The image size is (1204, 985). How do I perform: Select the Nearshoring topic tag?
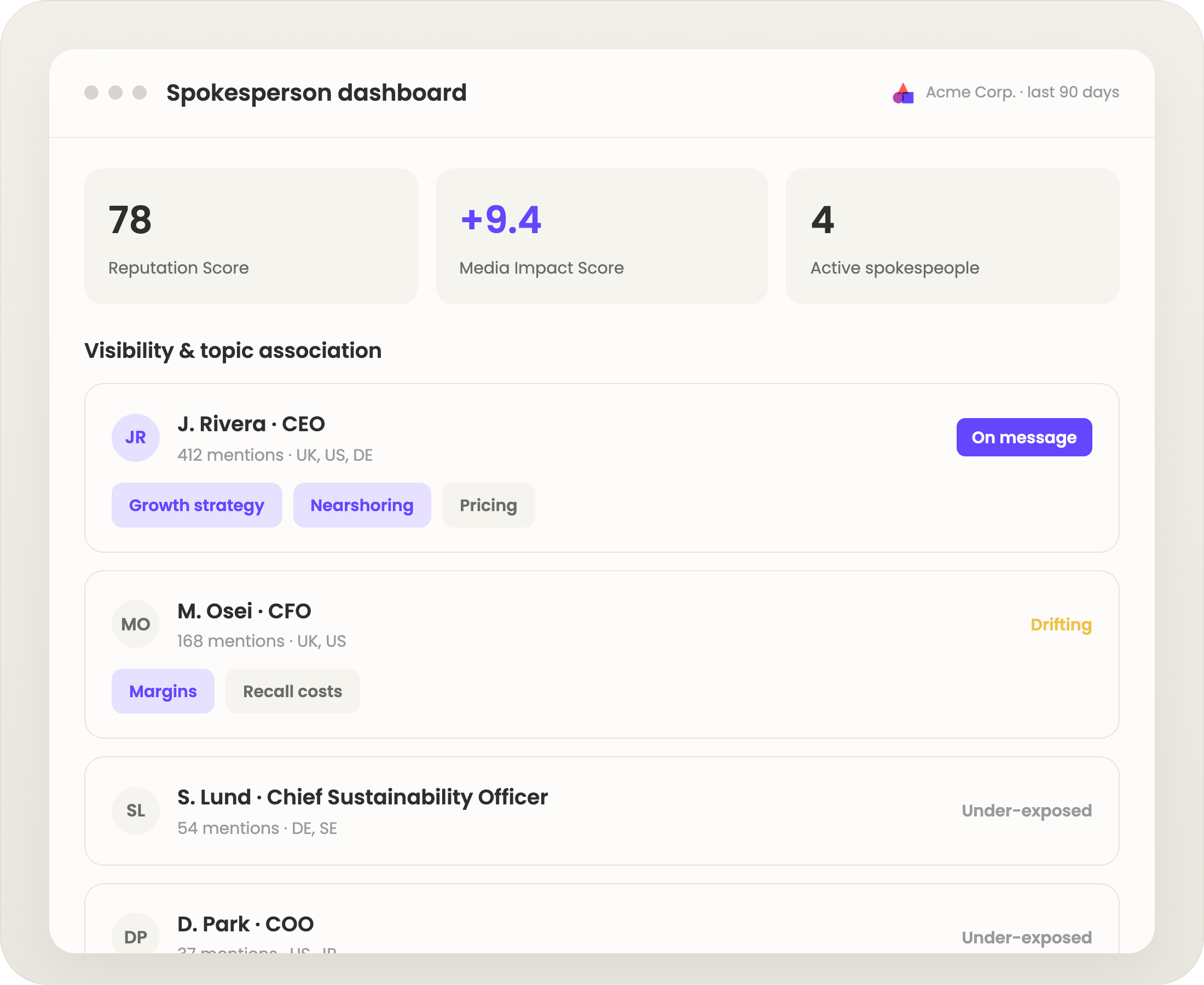tap(362, 505)
